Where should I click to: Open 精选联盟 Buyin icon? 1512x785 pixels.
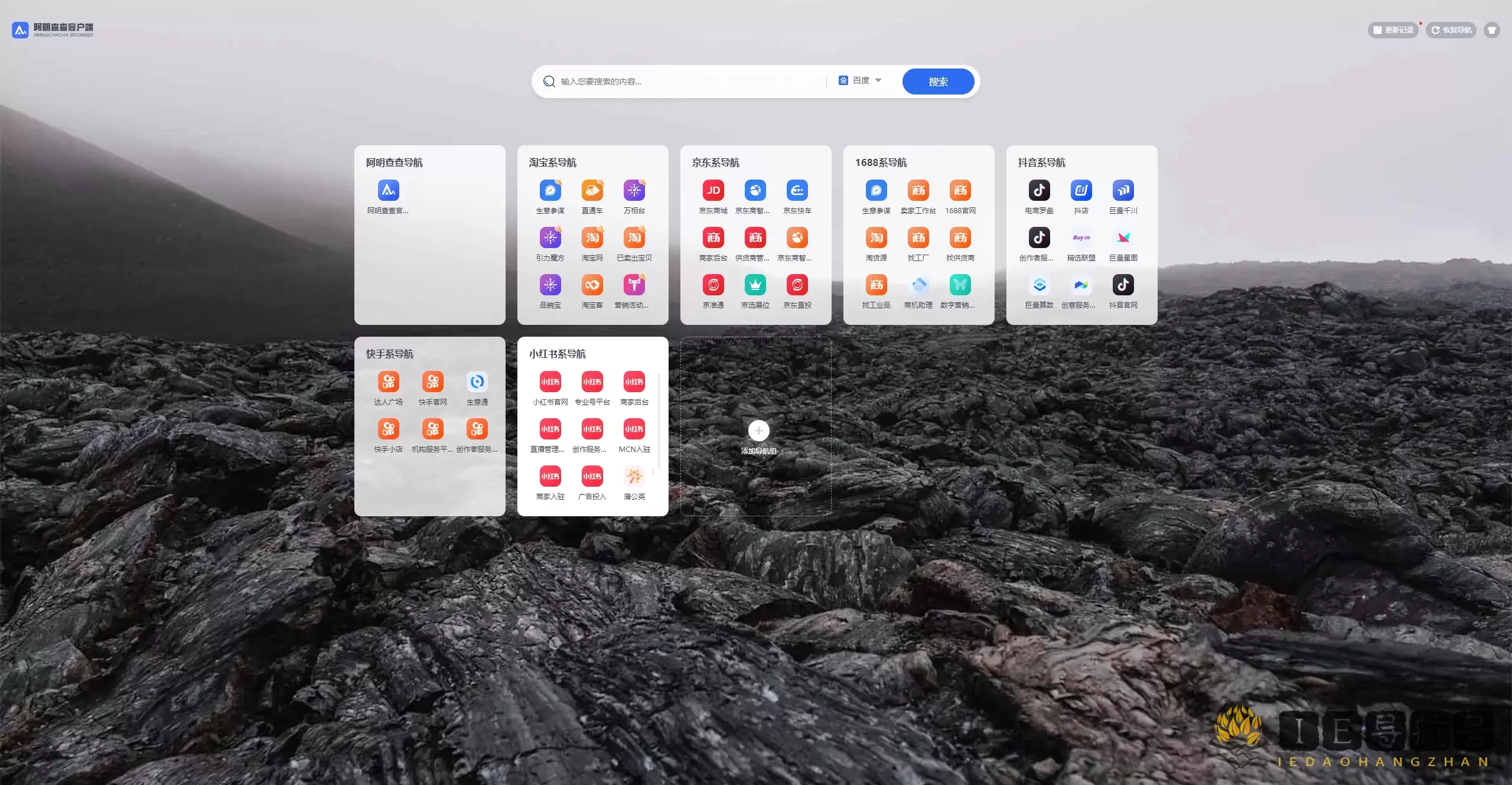(1081, 238)
